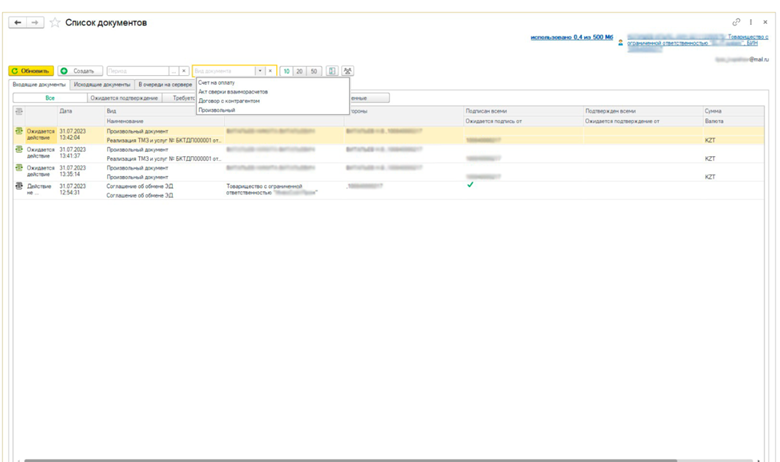Clear the Период field with X
This screenshot has height=462, width=780.
tap(184, 71)
